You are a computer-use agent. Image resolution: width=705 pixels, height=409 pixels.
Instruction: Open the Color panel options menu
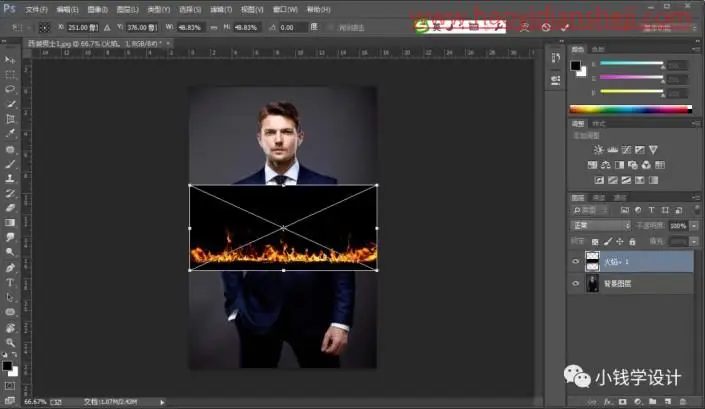click(x=696, y=49)
